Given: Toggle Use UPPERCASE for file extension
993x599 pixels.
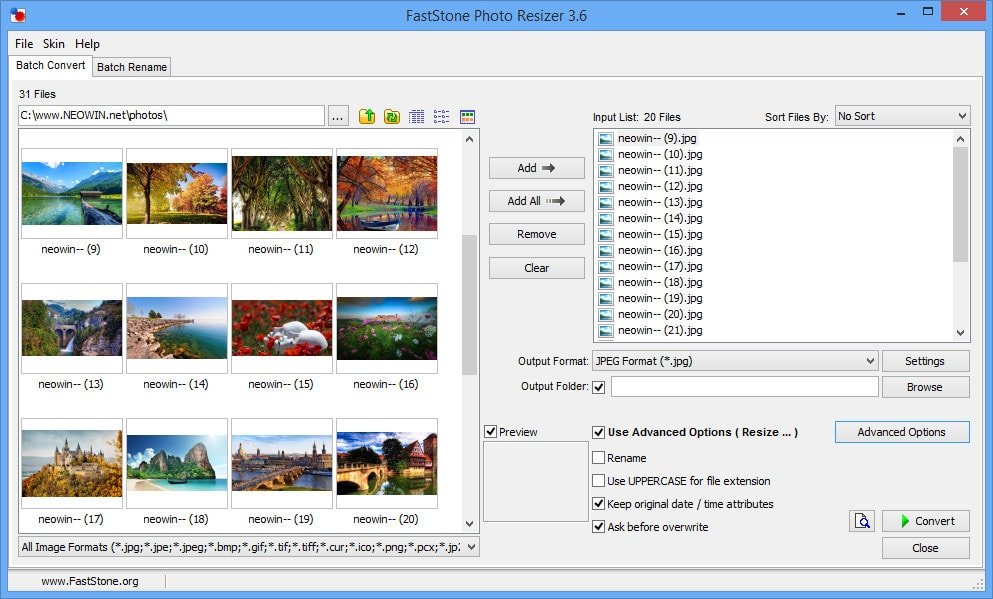Looking at the screenshot, I should tap(599, 481).
